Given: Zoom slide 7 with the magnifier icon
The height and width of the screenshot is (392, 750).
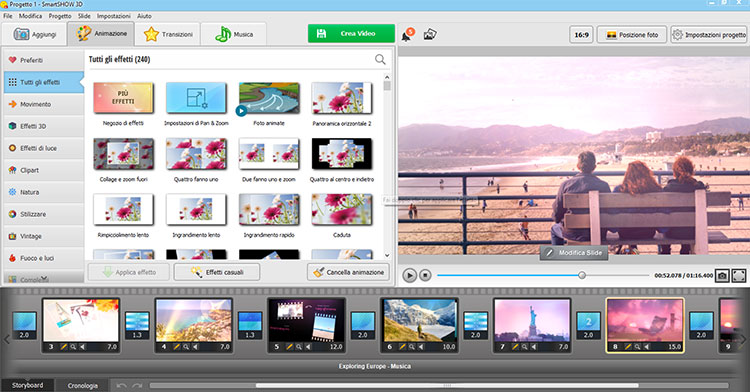Looking at the screenshot, I should click(x=524, y=347).
